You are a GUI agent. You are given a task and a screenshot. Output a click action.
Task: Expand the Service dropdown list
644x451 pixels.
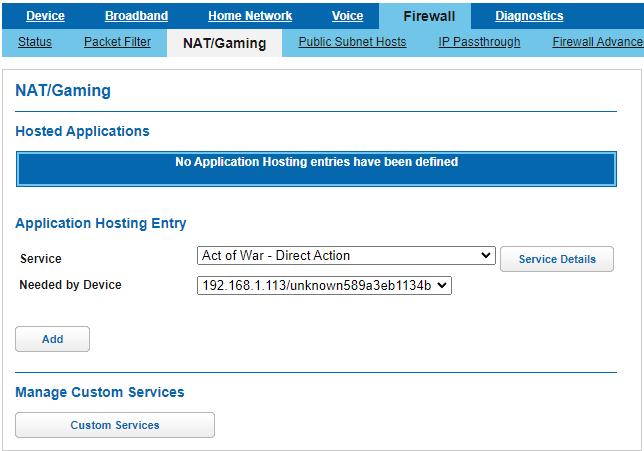point(346,256)
